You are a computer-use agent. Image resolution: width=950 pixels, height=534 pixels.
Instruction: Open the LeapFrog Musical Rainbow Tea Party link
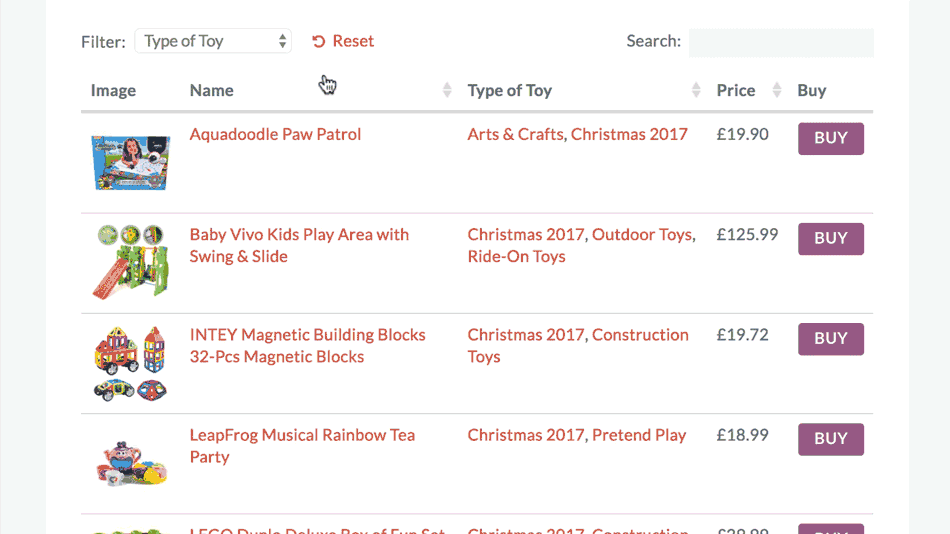[302, 446]
